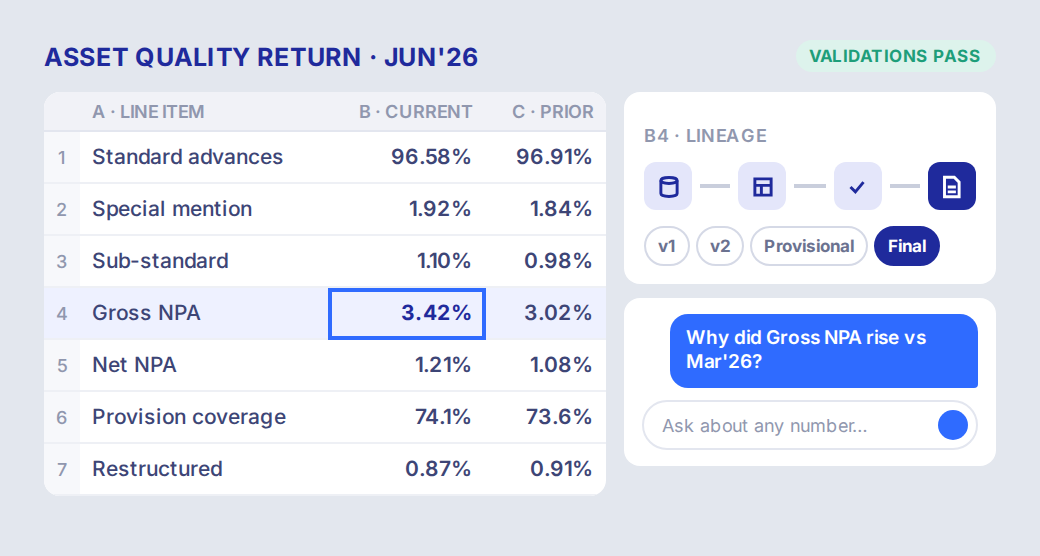Switch to version v1
Image resolution: width=1040 pixels, height=556 pixels.
tap(667, 246)
